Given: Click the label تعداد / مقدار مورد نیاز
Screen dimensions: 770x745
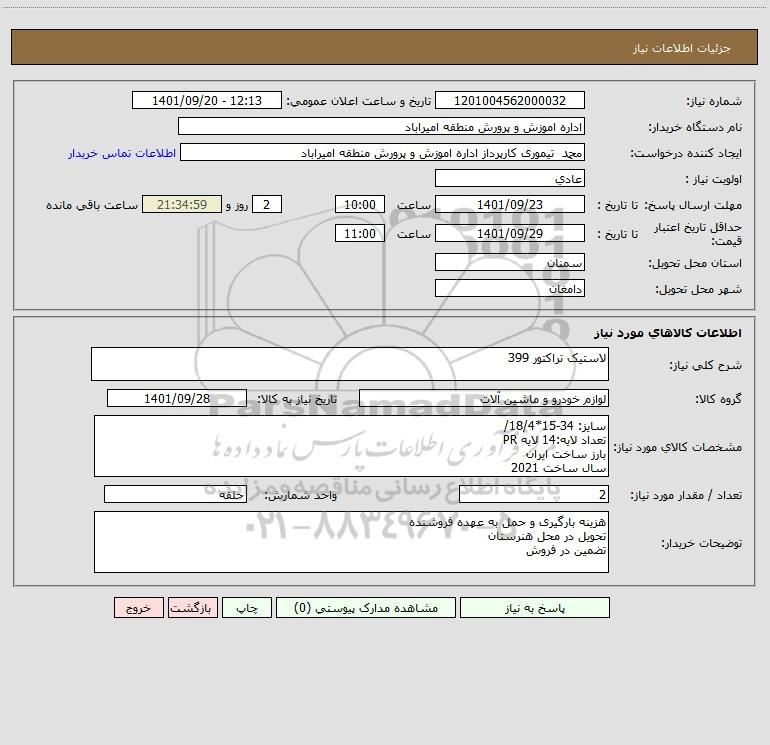Looking at the screenshot, I should point(686,495).
